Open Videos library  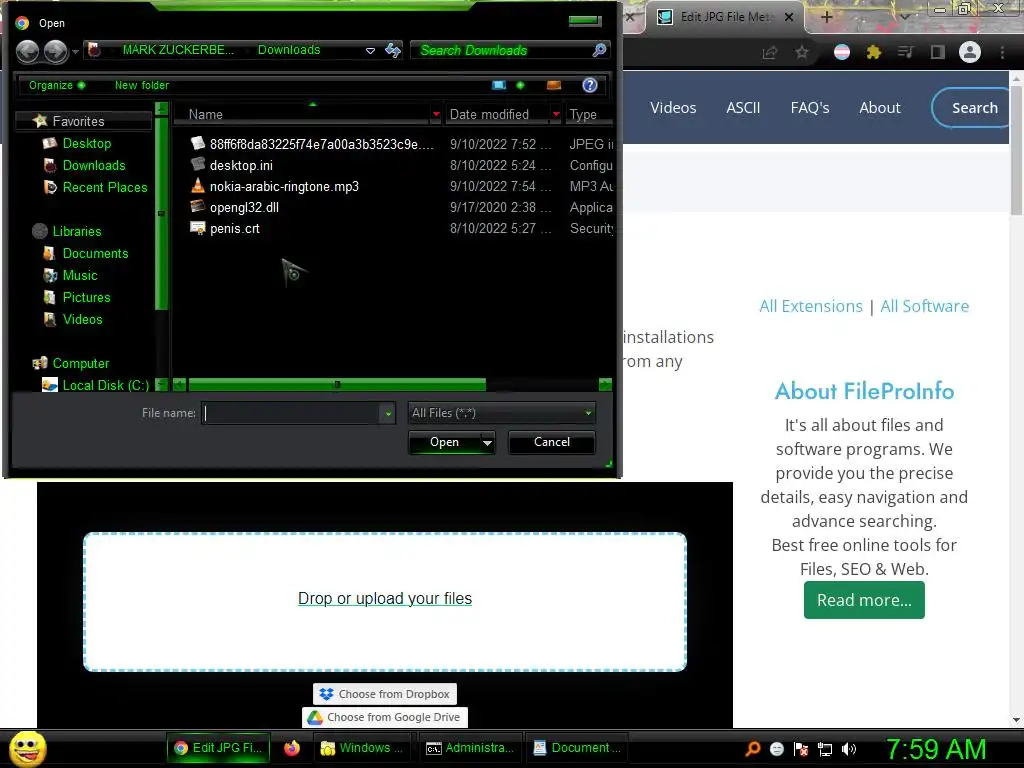[x=82, y=319]
